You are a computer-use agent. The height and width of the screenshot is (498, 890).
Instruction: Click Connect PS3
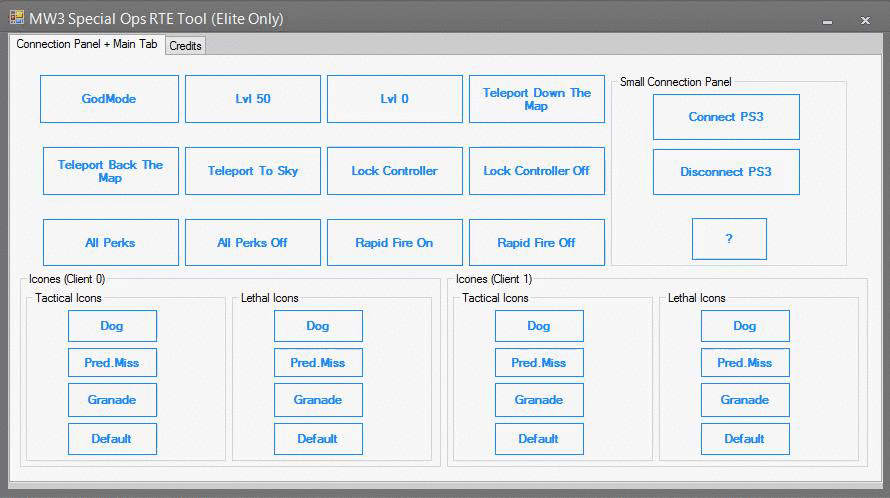point(726,117)
